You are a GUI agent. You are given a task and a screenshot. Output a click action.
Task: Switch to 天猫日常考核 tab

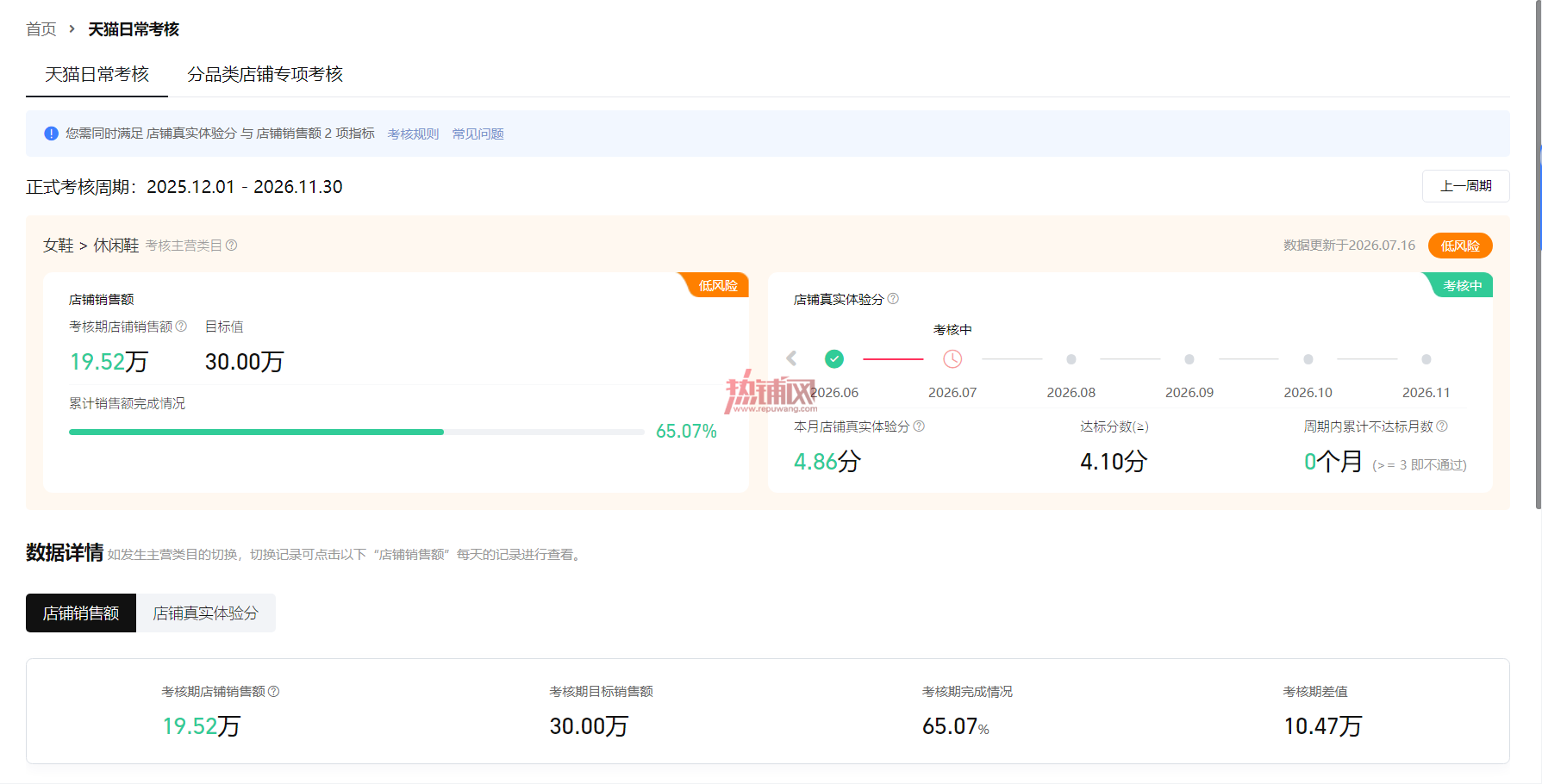pos(97,75)
